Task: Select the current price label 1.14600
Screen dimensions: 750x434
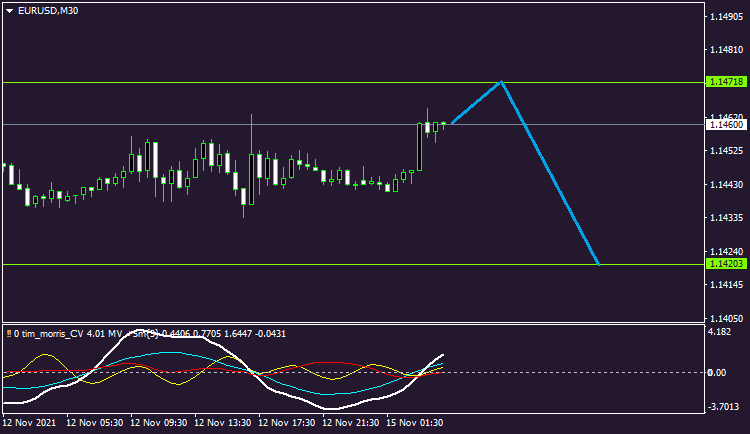Action: [726, 124]
